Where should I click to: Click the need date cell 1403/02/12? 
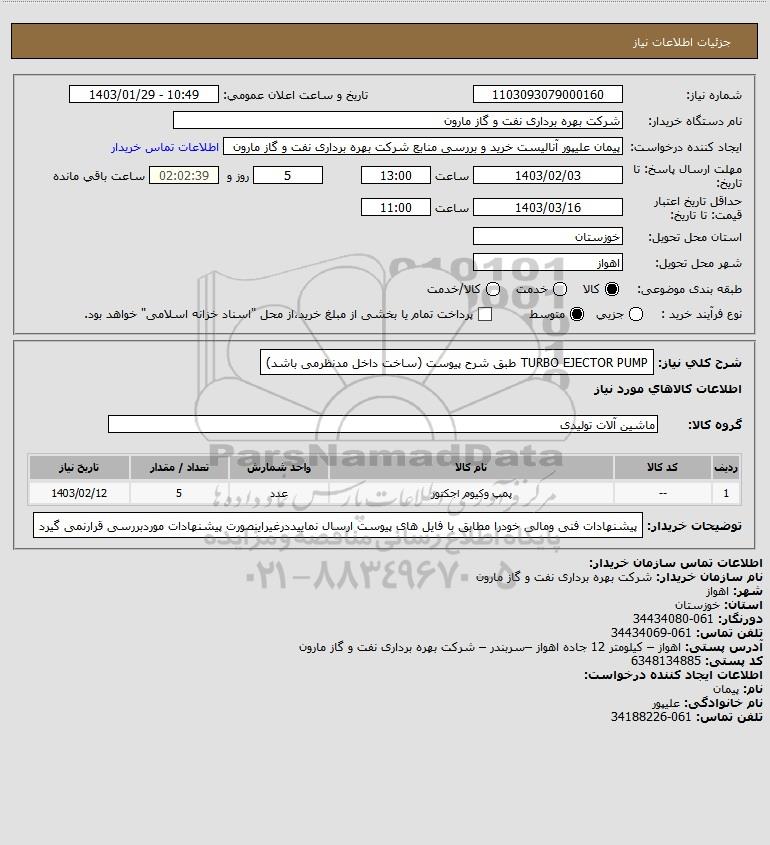(x=79, y=493)
